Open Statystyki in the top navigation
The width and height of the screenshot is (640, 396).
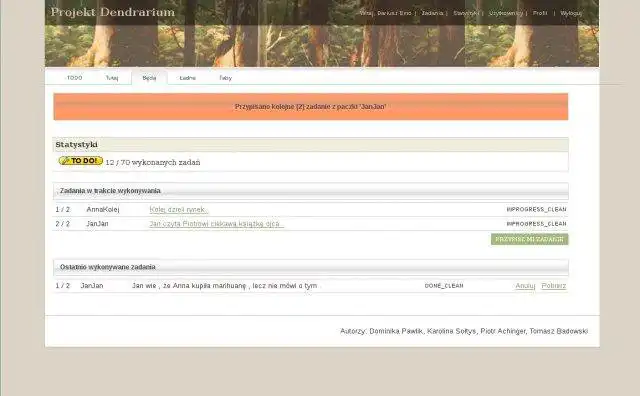466,13
